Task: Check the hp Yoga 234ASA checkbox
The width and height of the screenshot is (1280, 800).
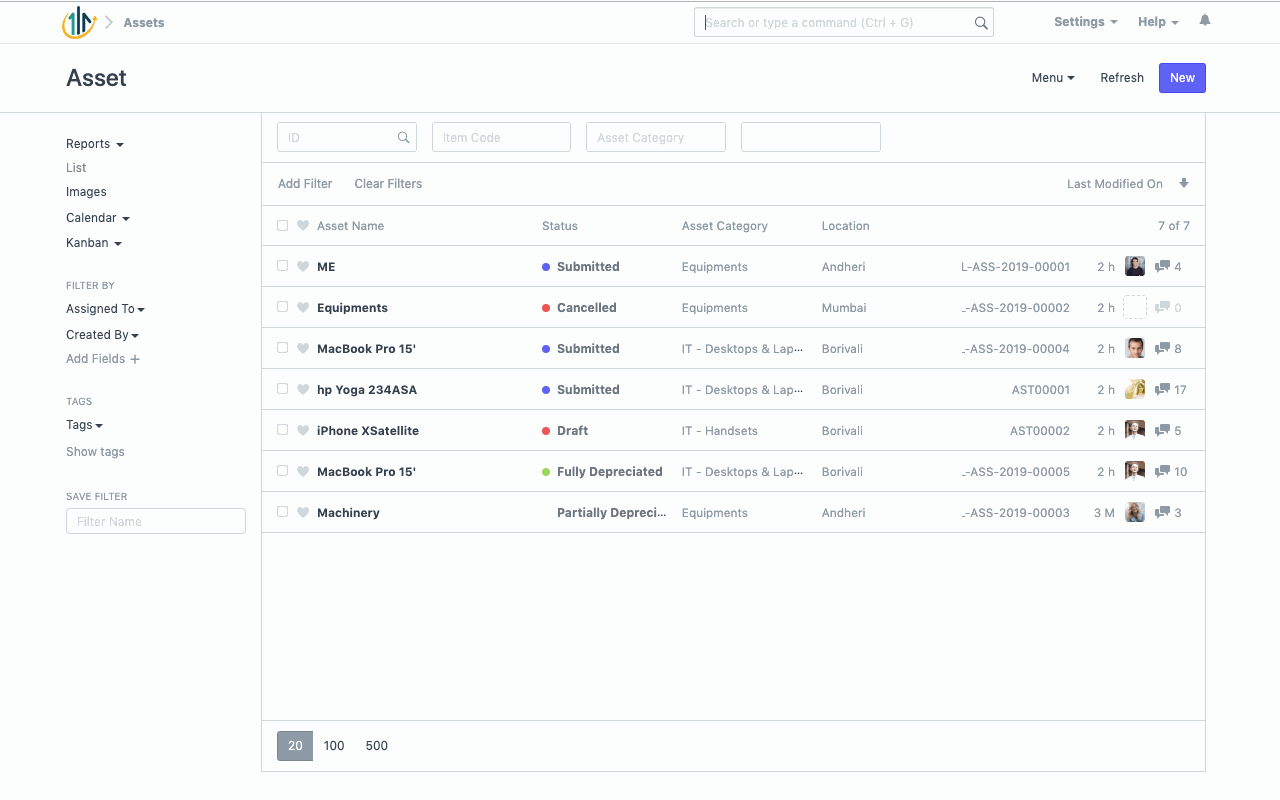Action: 282,389
